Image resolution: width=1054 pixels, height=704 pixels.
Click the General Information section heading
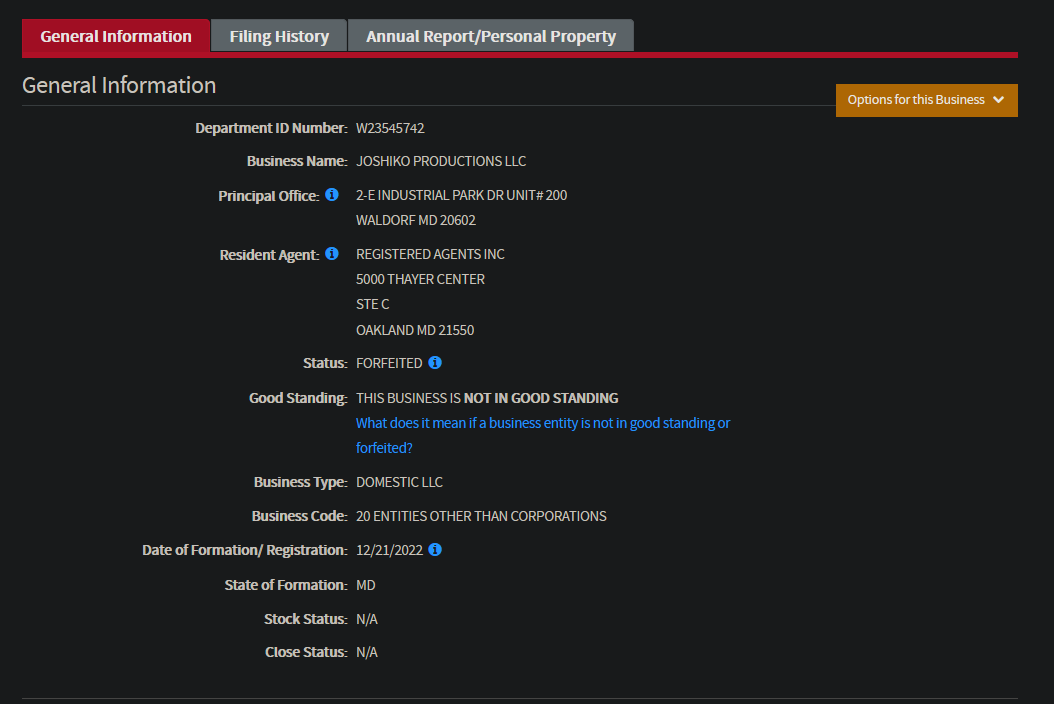pos(119,85)
